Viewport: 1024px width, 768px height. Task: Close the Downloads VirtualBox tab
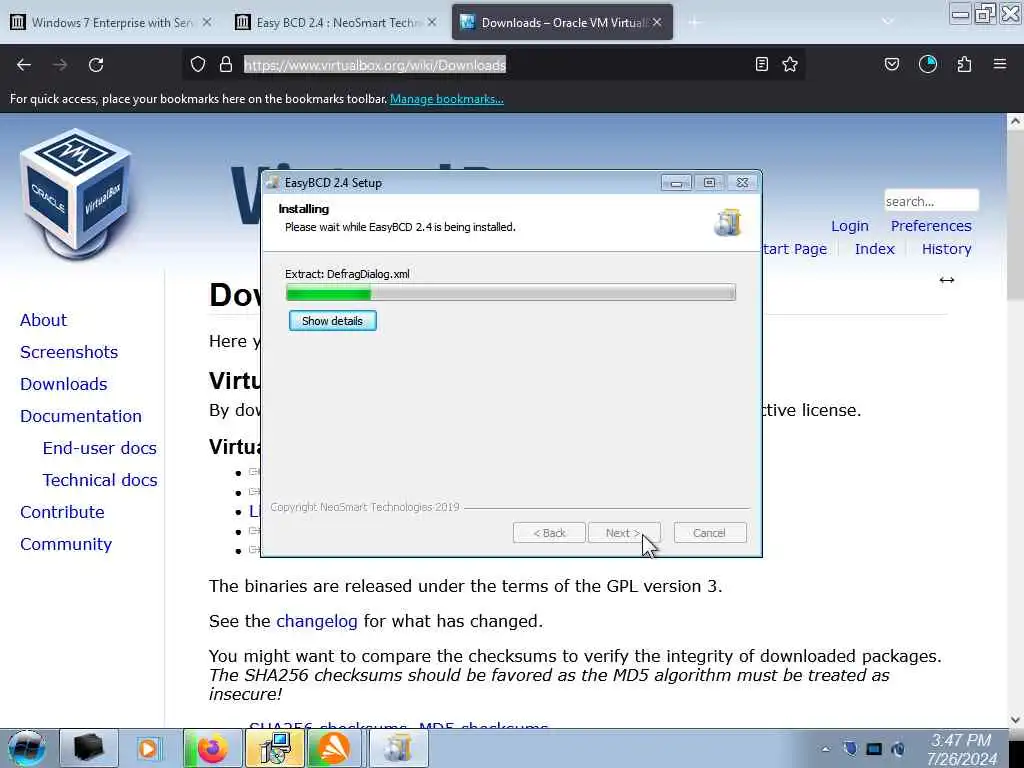tap(657, 22)
